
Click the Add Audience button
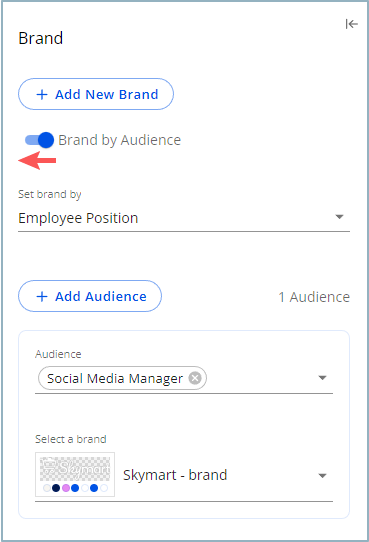90,296
